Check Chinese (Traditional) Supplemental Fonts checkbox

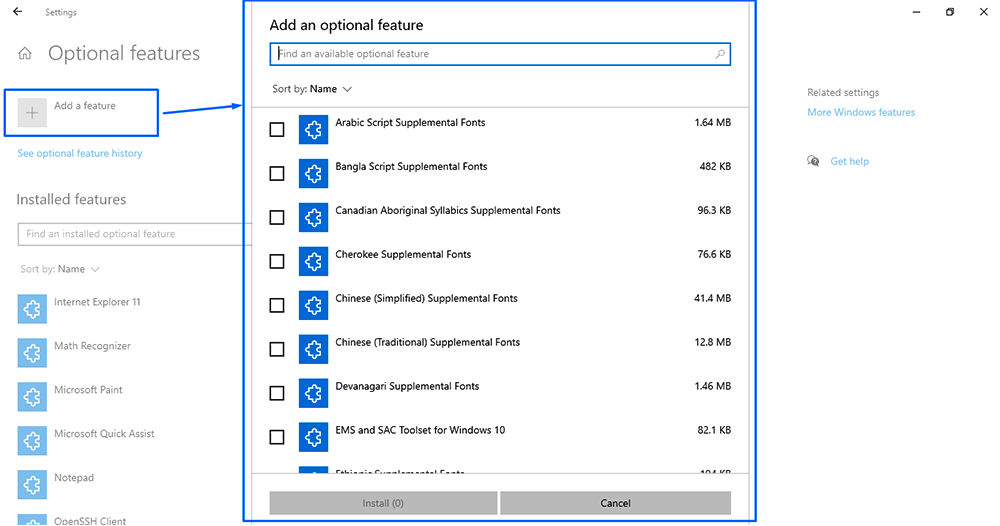click(277, 349)
